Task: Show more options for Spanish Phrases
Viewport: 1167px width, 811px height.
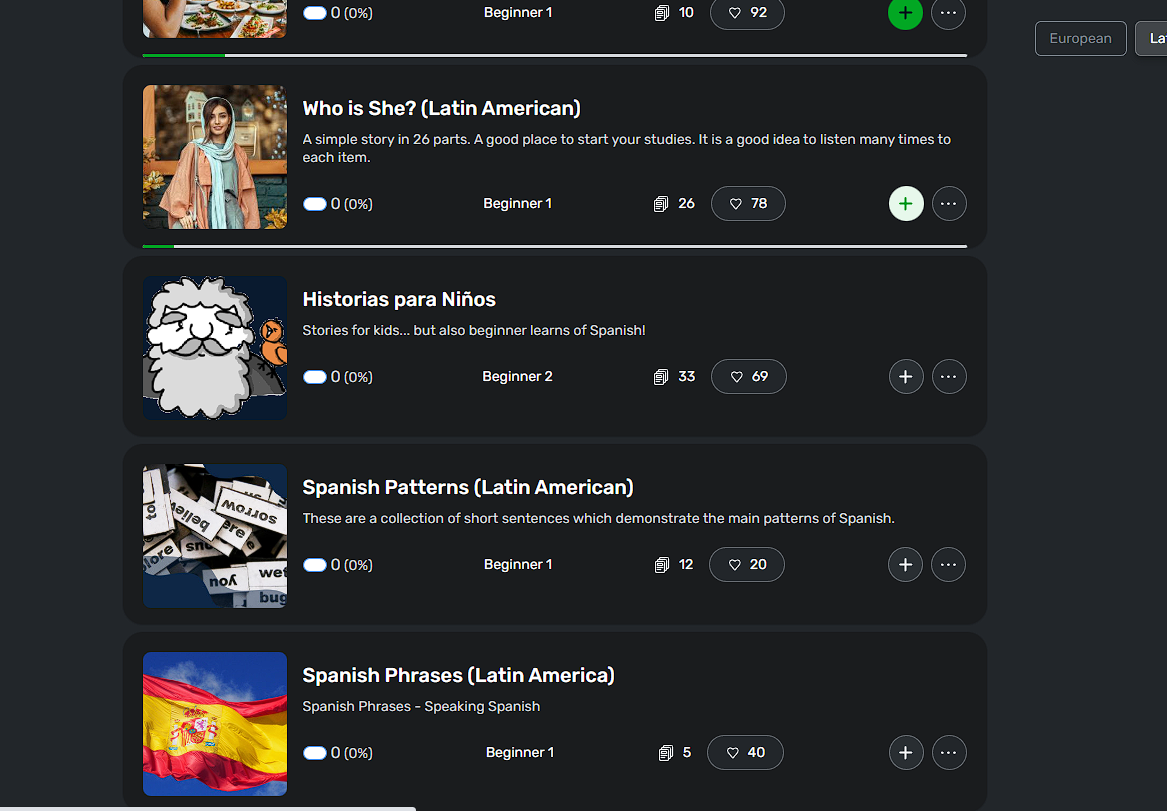Action: click(949, 753)
